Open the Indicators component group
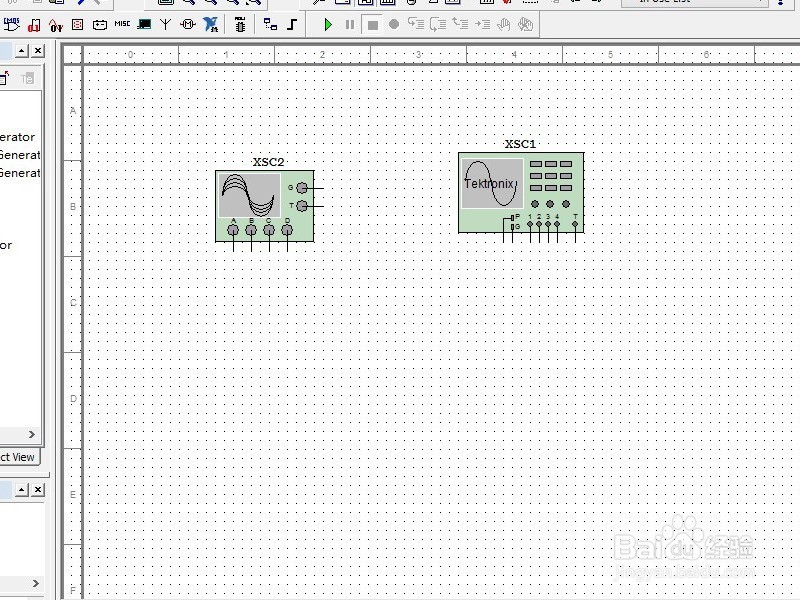The image size is (800, 600). 78,24
